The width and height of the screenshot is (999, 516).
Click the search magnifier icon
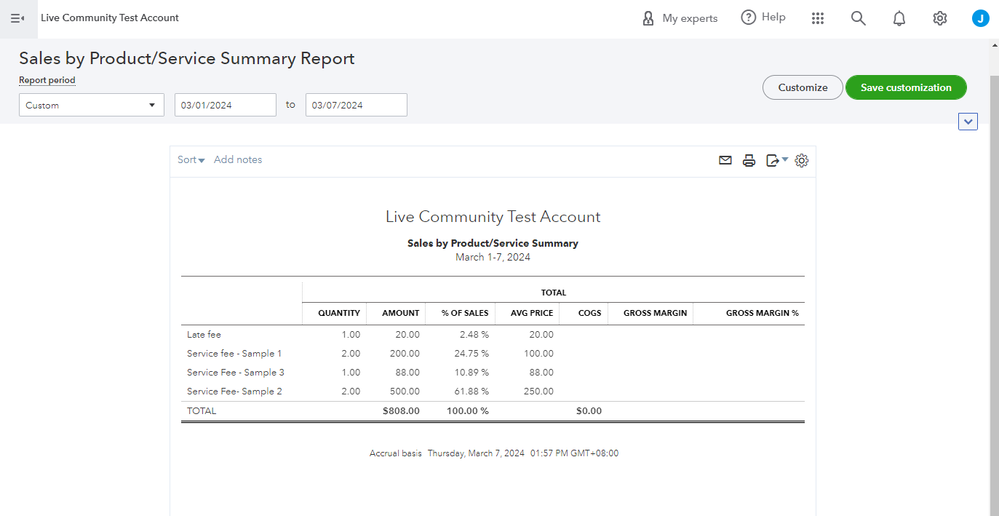pos(858,18)
